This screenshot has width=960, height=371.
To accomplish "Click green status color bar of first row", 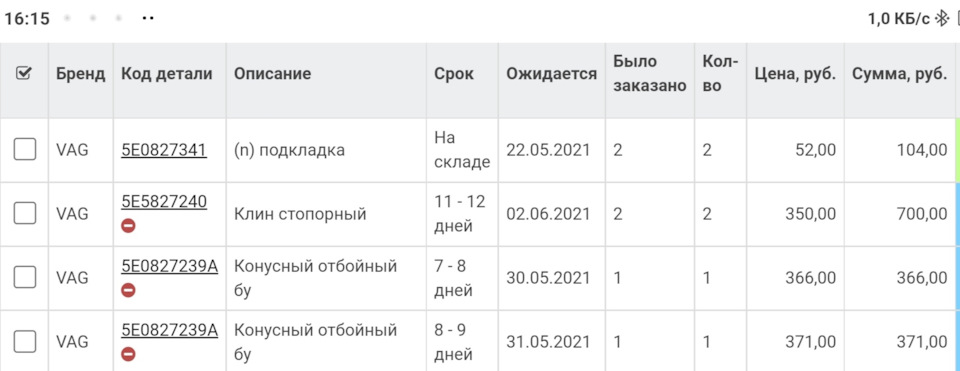I will [x=957, y=150].
